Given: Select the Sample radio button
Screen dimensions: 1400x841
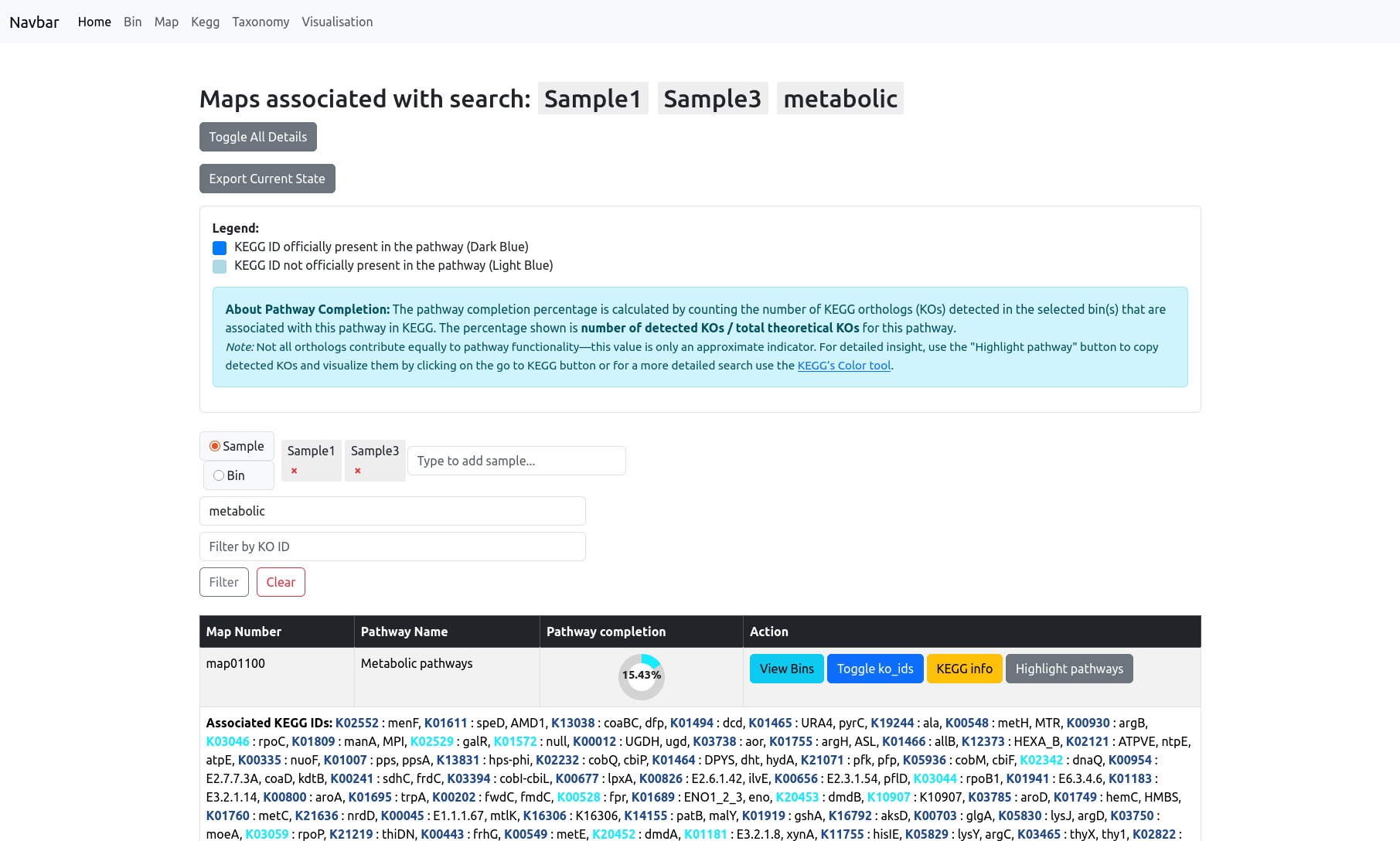Looking at the screenshot, I should point(215,446).
